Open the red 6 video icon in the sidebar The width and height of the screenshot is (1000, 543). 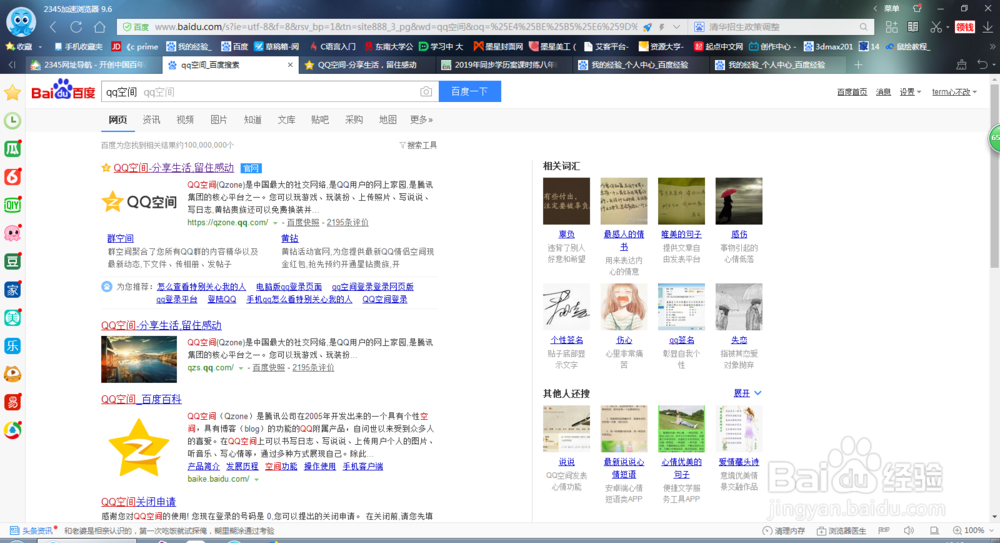(x=12, y=177)
